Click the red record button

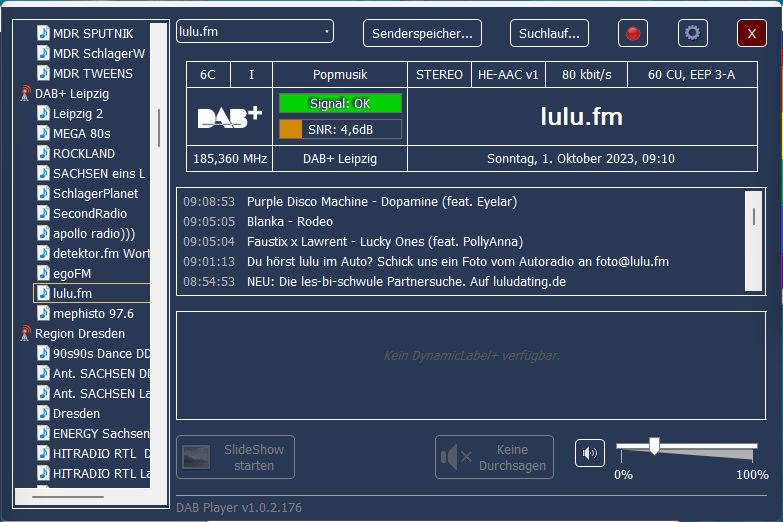(x=632, y=33)
